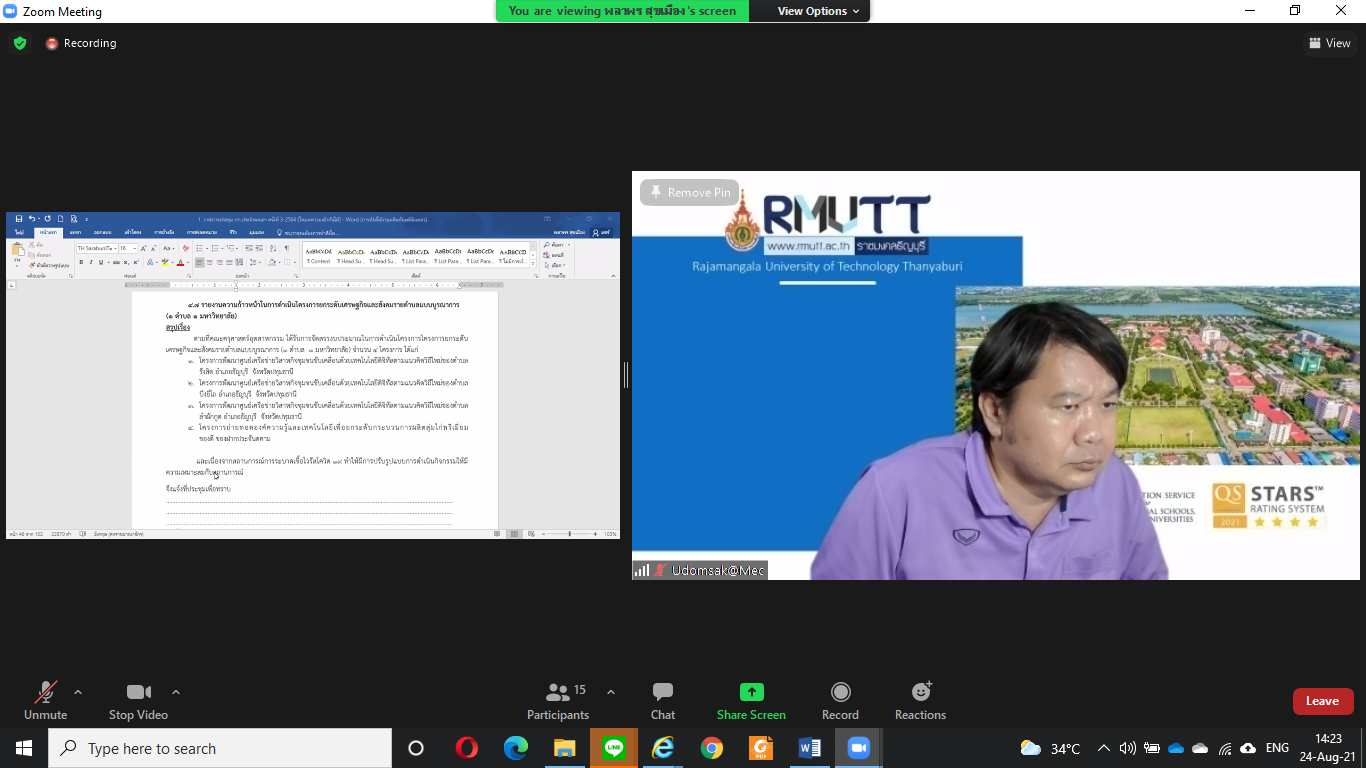Toggle align left in the shared Word ribbon
This screenshot has width=1366, height=768.
200,262
